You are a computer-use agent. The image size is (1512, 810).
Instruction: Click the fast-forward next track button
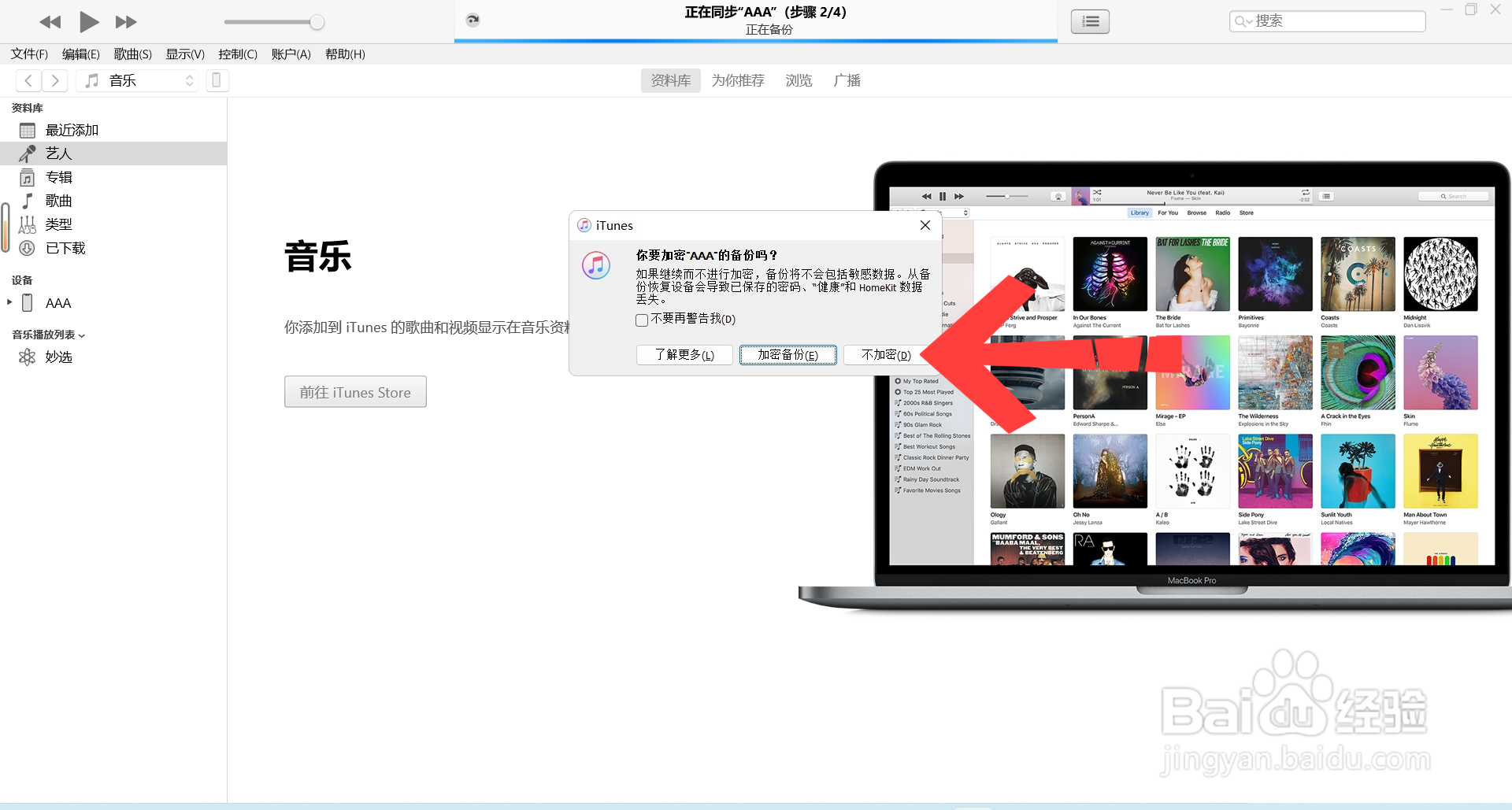tap(126, 22)
